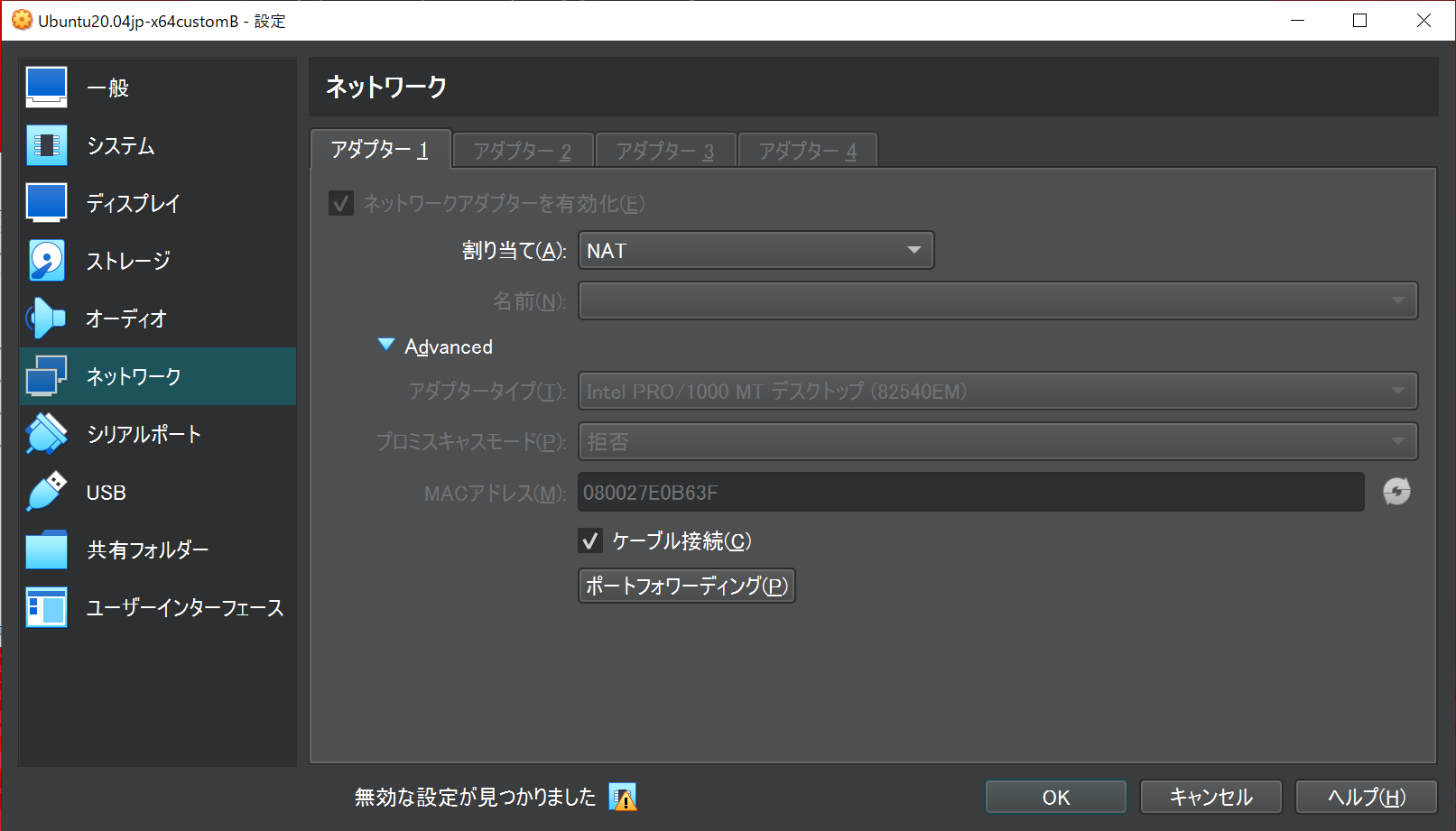Maximize the settings window
1456x831 pixels.
pyautogui.click(x=1360, y=20)
